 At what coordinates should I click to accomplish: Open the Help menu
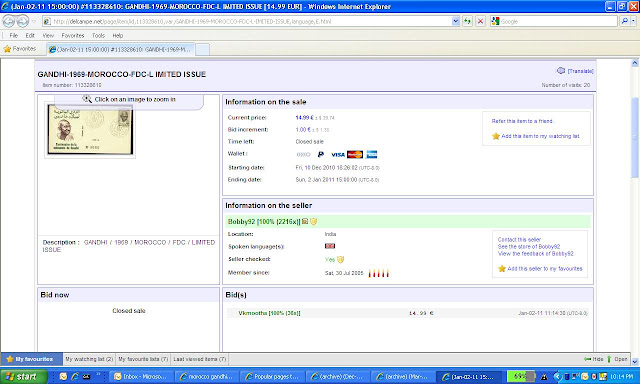coord(118,36)
